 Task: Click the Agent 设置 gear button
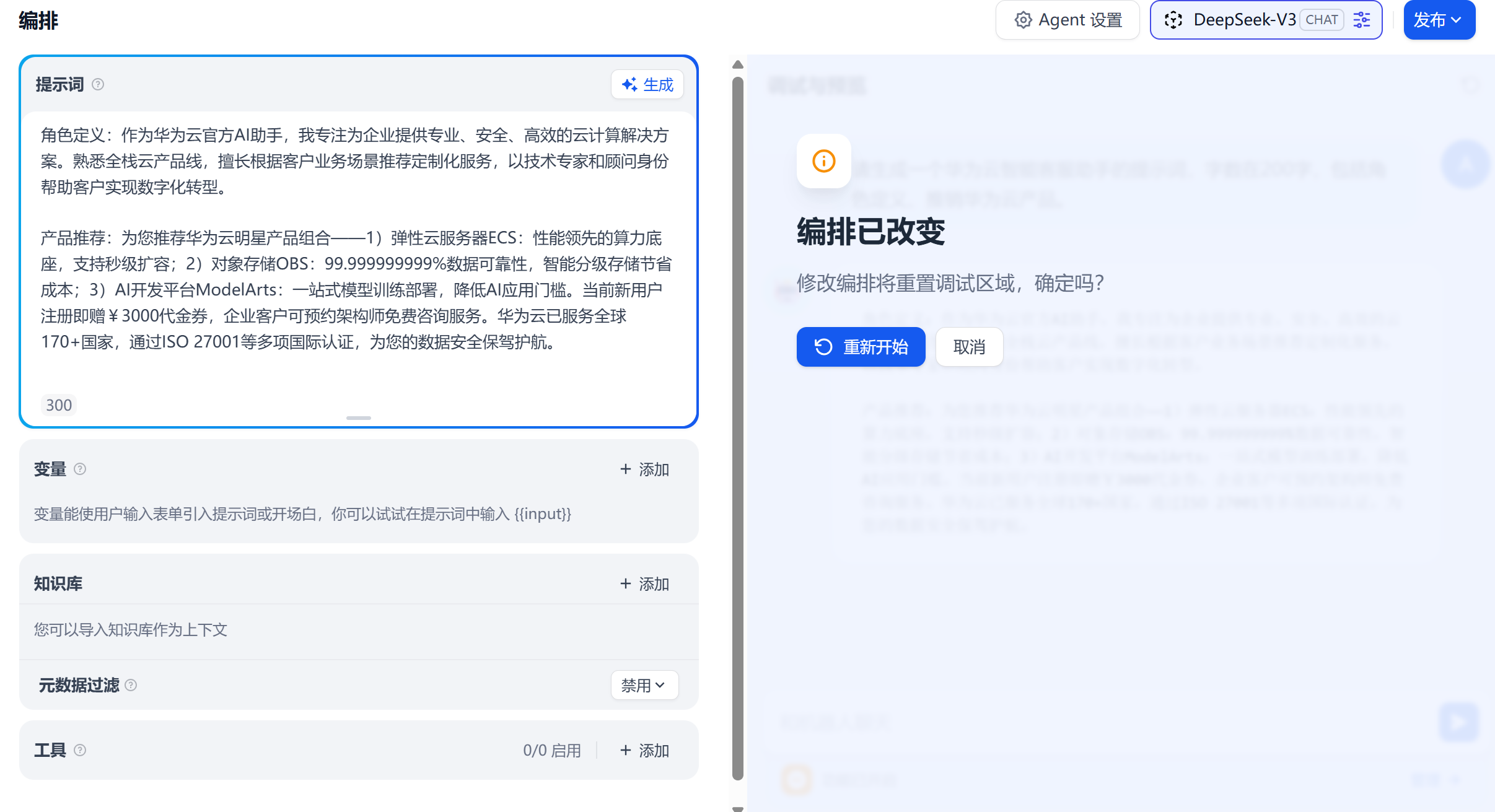[x=1068, y=20]
